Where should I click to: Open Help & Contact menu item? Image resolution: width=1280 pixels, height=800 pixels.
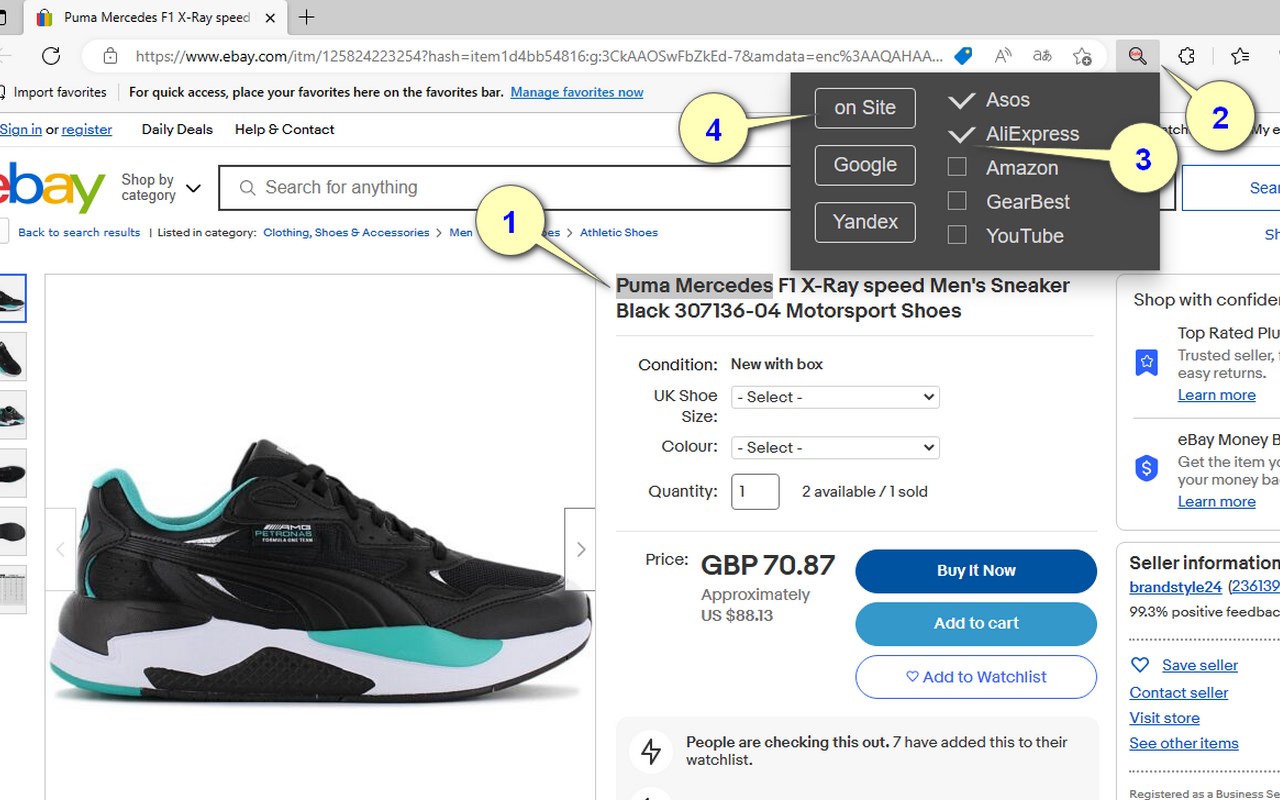pyautogui.click(x=284, y=129)
